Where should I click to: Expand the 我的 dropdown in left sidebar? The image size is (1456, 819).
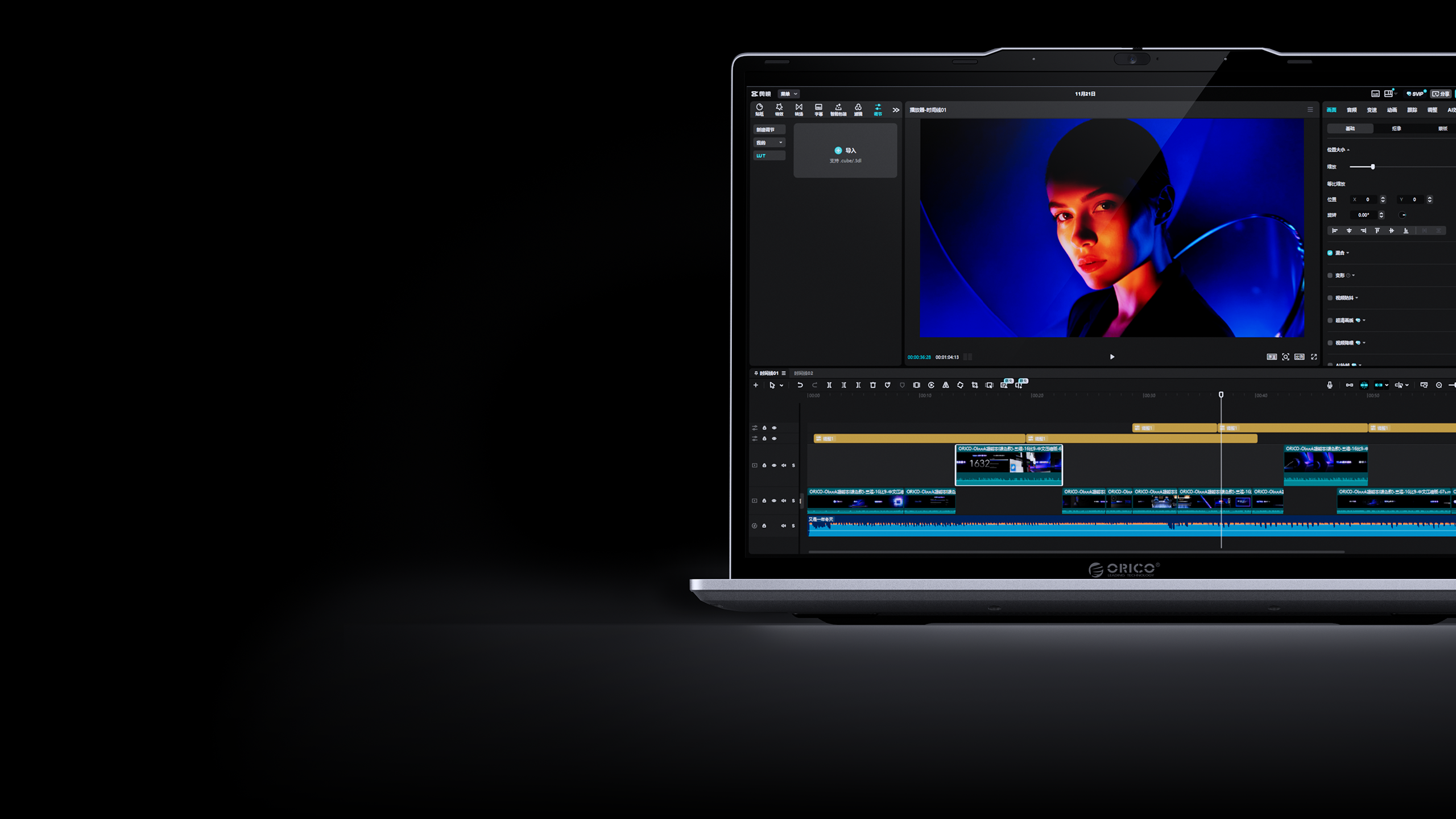[769, 143]
